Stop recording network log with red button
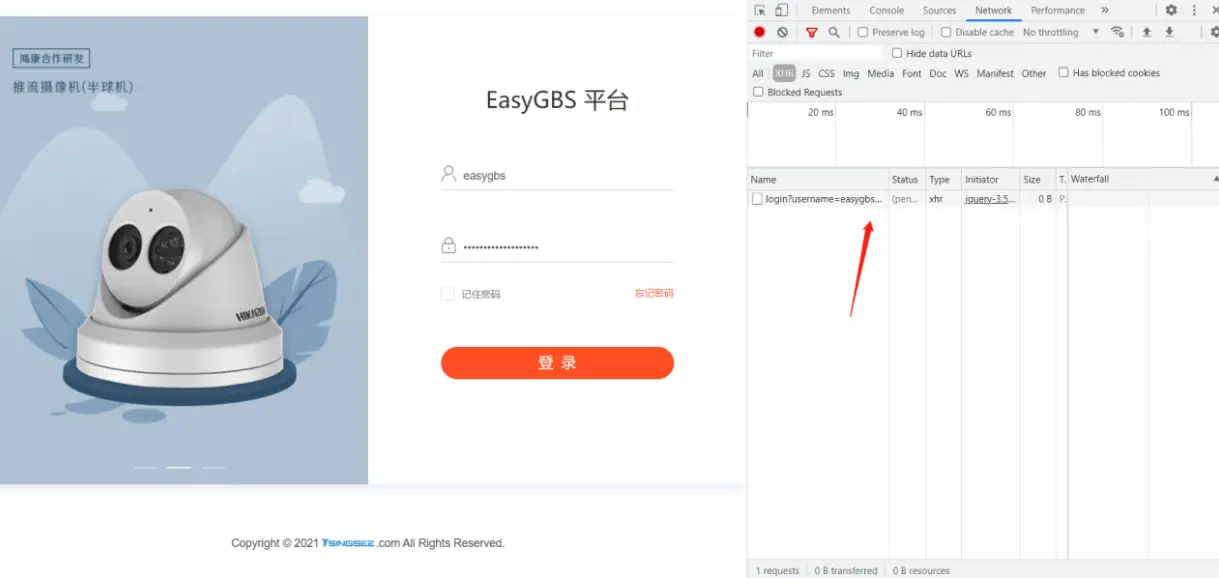 pyautogui.click(x=760, y=32)
